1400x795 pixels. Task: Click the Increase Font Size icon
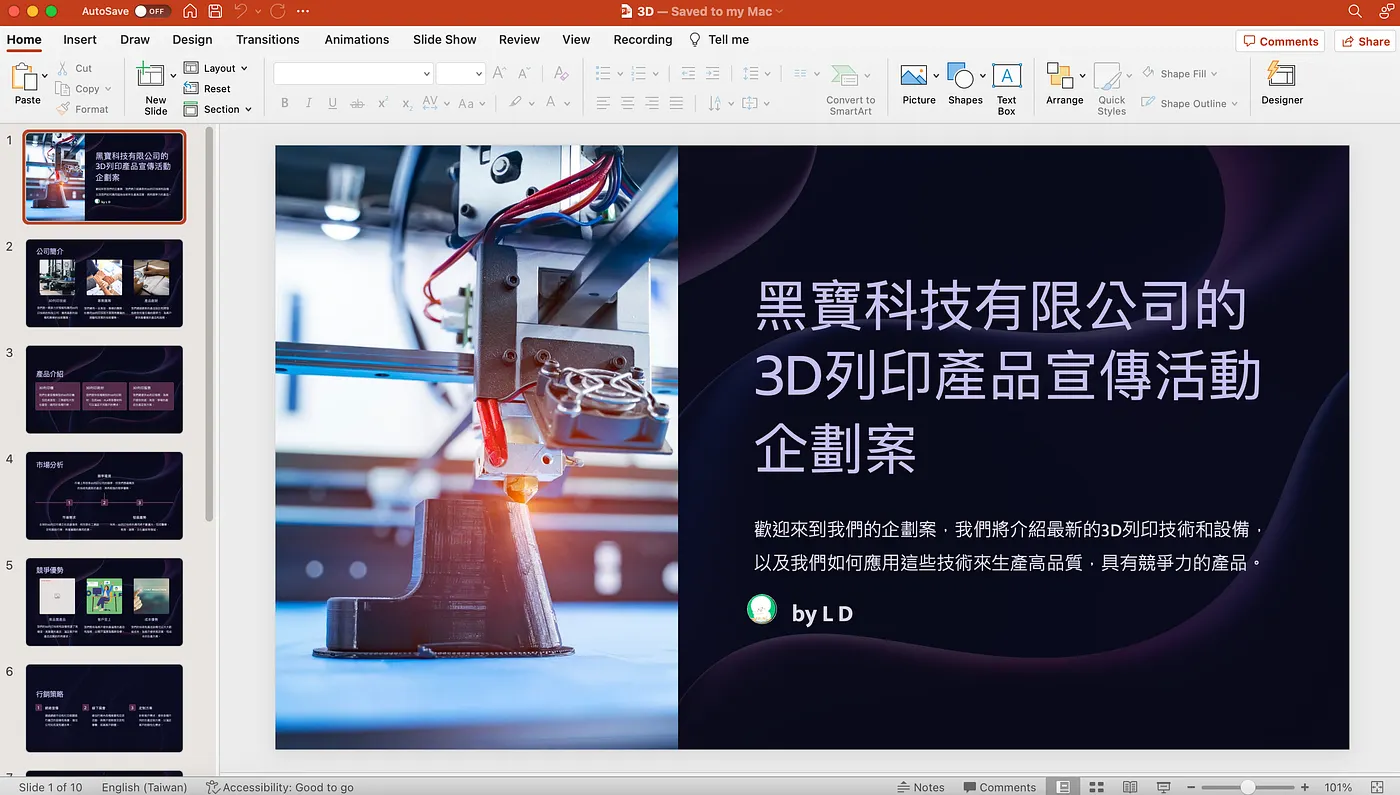point(500,73)
